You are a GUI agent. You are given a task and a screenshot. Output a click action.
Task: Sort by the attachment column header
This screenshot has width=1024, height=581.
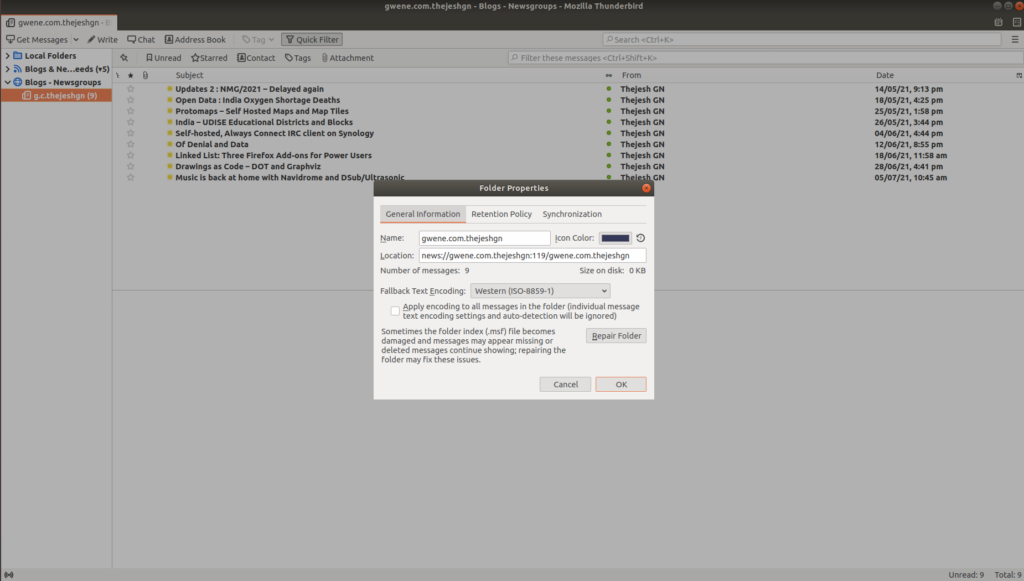point(145,75)
